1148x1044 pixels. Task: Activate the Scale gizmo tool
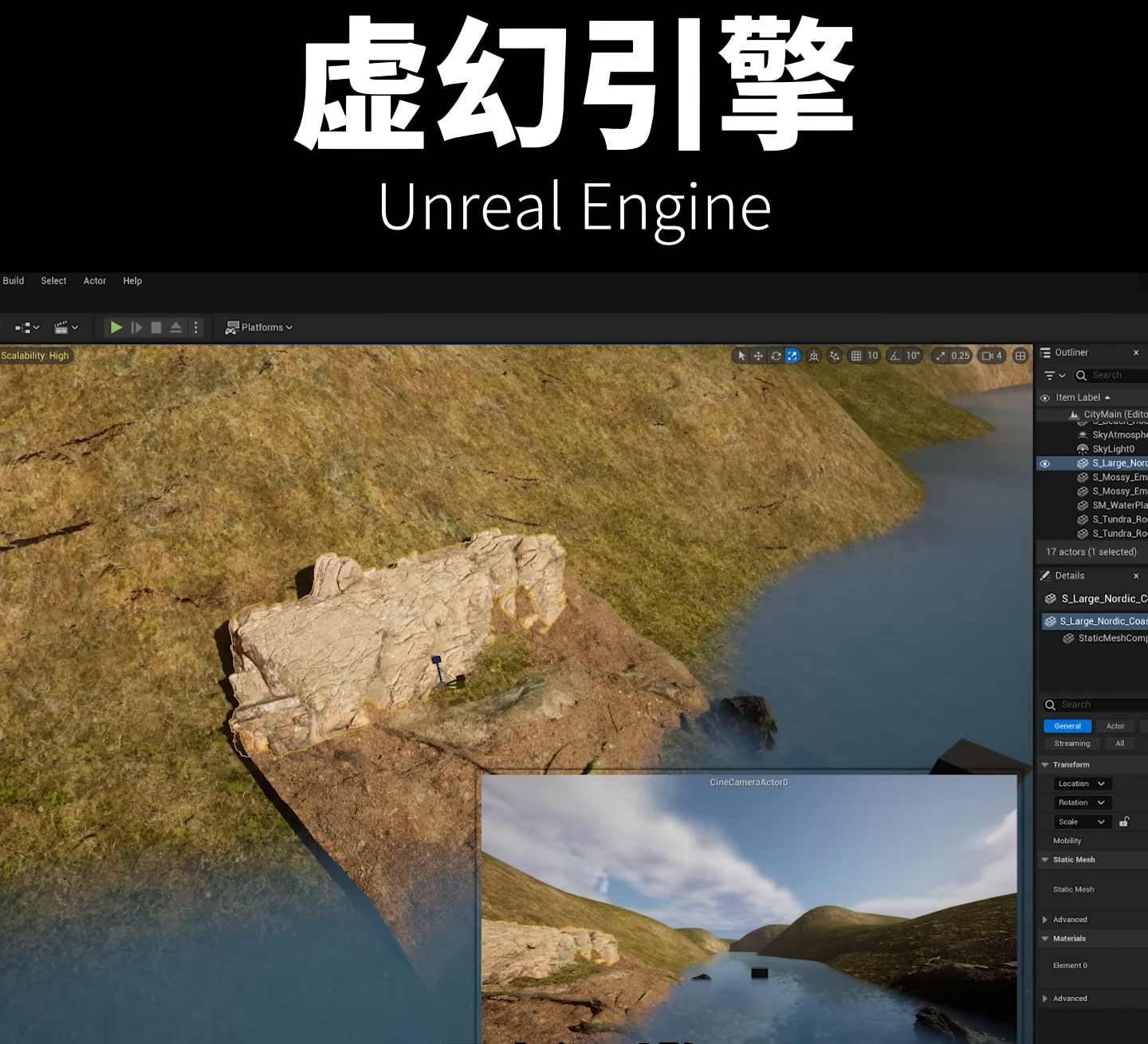(x=792, y=356)
